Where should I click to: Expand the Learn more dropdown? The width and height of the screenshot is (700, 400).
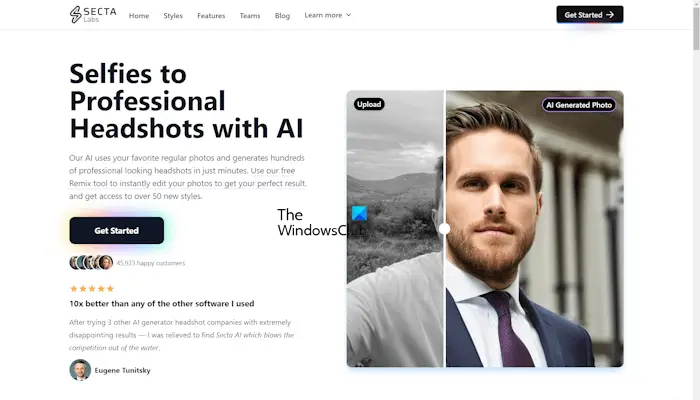tap(328, 15)
